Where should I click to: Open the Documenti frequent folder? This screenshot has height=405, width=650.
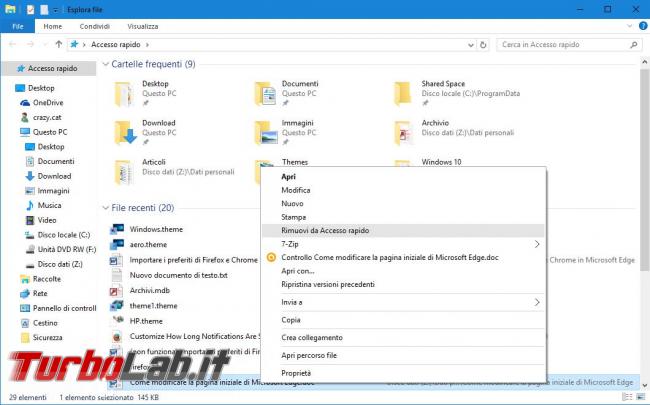tap(286, 94)
